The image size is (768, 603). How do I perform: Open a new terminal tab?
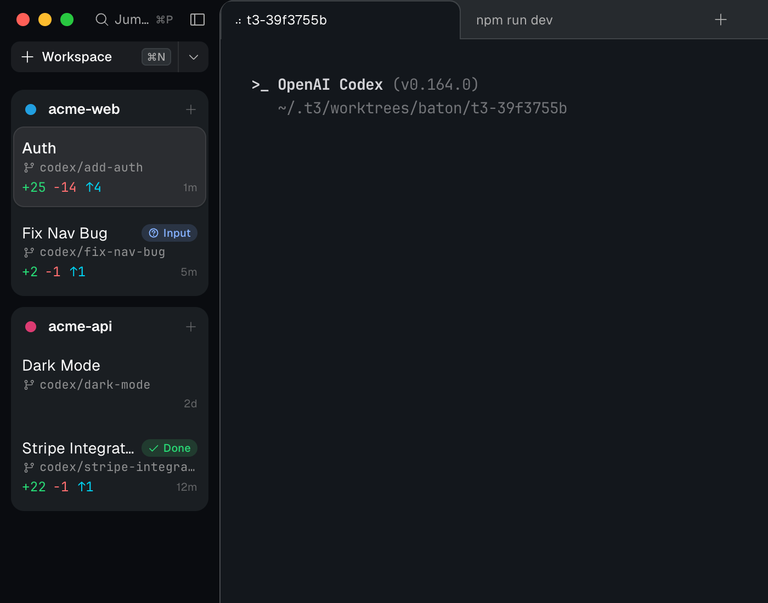720,20
